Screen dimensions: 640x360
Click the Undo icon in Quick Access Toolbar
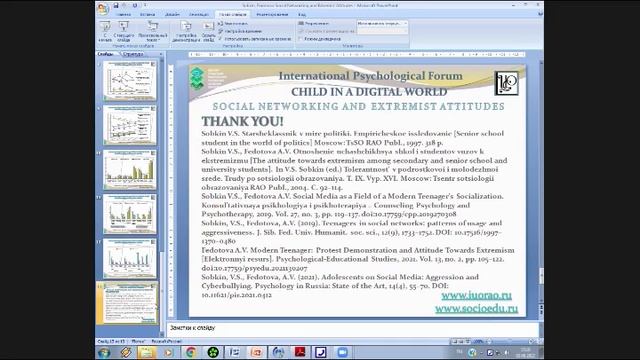click(x=124, y=5)
